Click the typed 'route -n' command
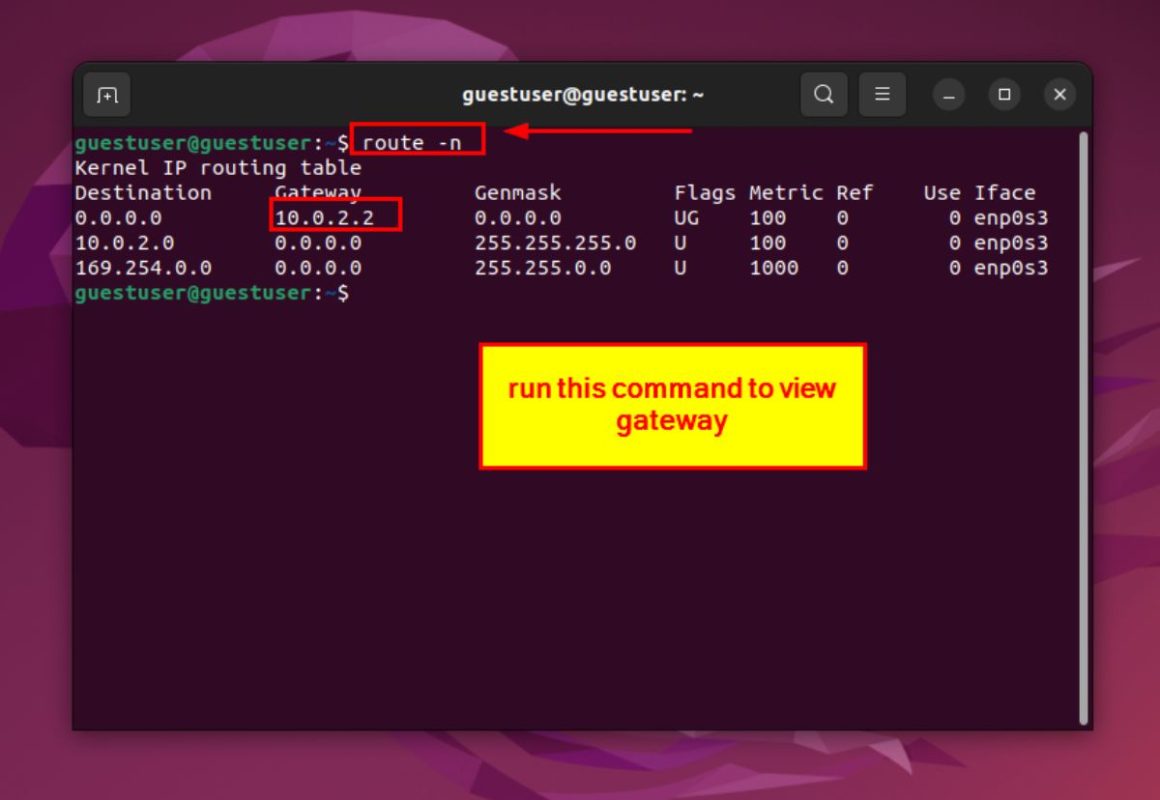Screen dimensions: 1160x800 pos(412,142)
